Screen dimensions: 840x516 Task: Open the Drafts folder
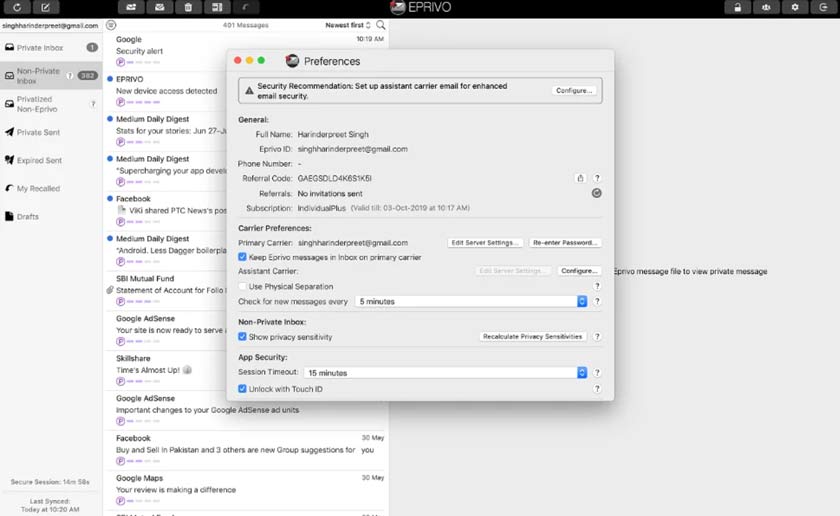(x=51, y=216)
